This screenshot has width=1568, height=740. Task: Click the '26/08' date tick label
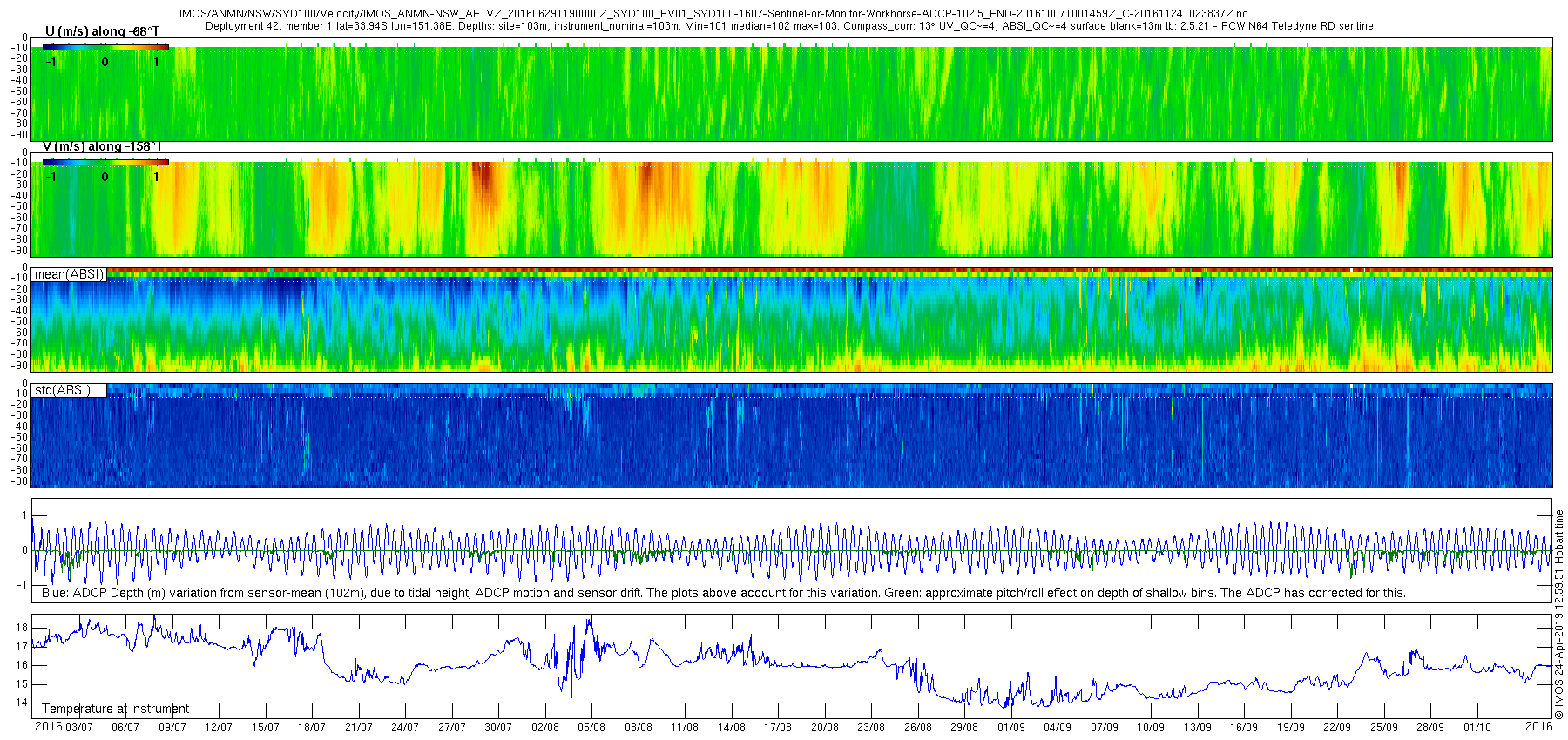(918, 727)
